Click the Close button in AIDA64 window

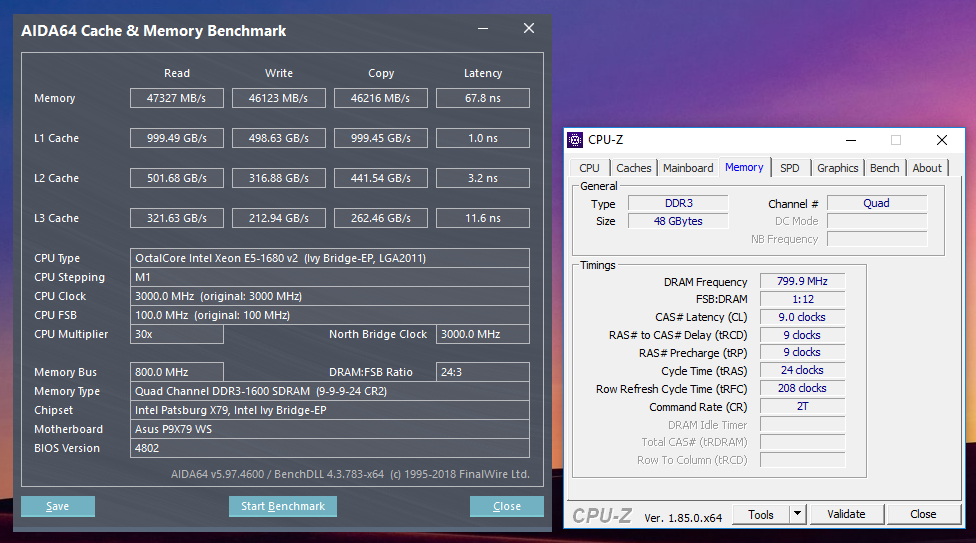click(x=507, y=506)
